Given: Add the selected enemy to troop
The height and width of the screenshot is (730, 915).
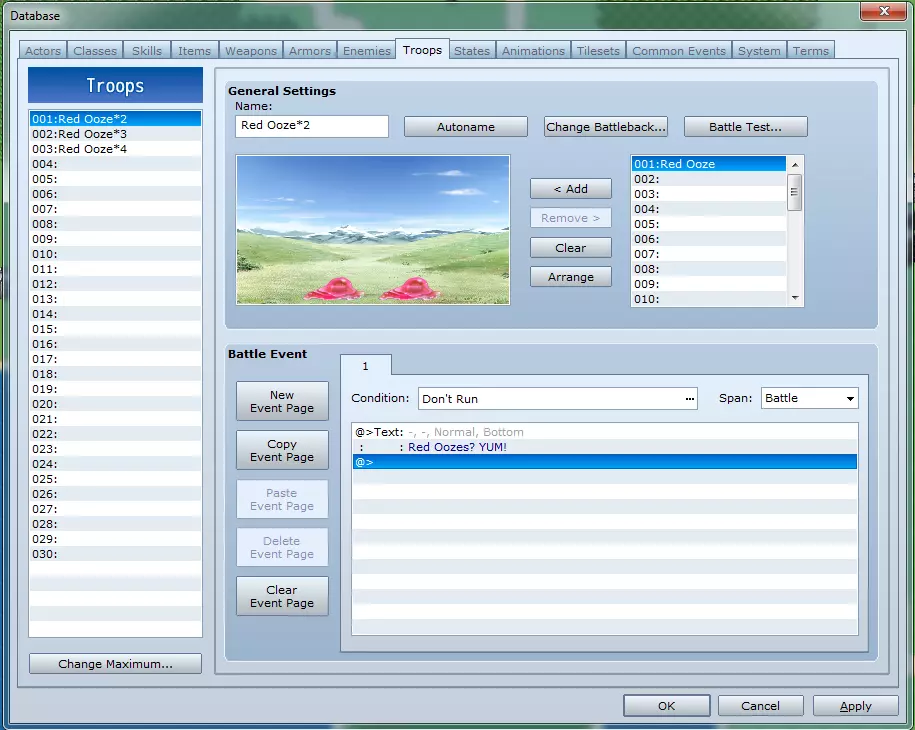Looking at the screenshot, I should click(570, 189).
